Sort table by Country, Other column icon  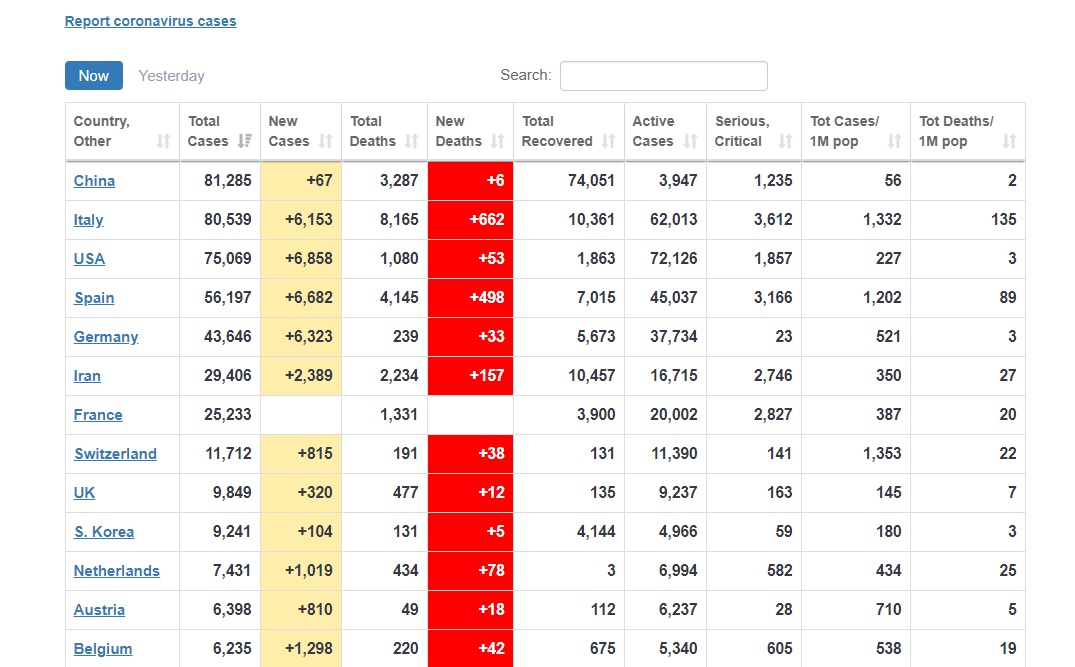click(163, 141)
